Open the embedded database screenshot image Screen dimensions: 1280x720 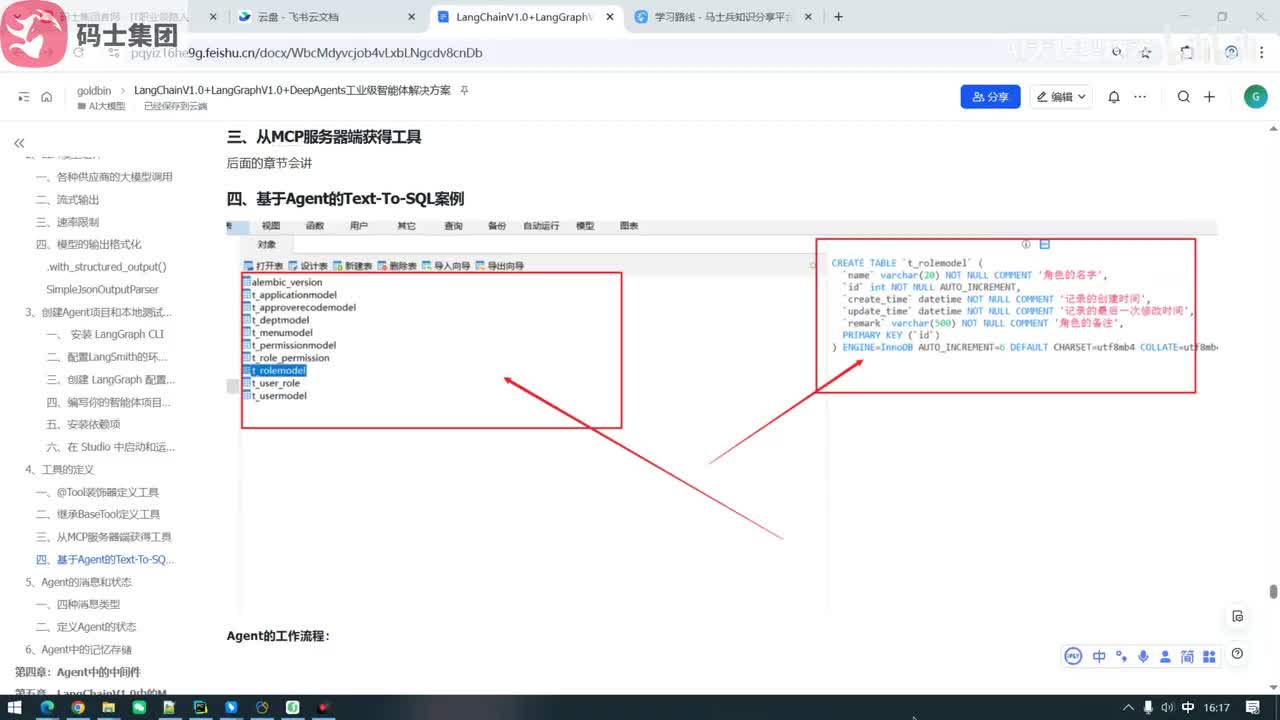click(x=722, y=415)
